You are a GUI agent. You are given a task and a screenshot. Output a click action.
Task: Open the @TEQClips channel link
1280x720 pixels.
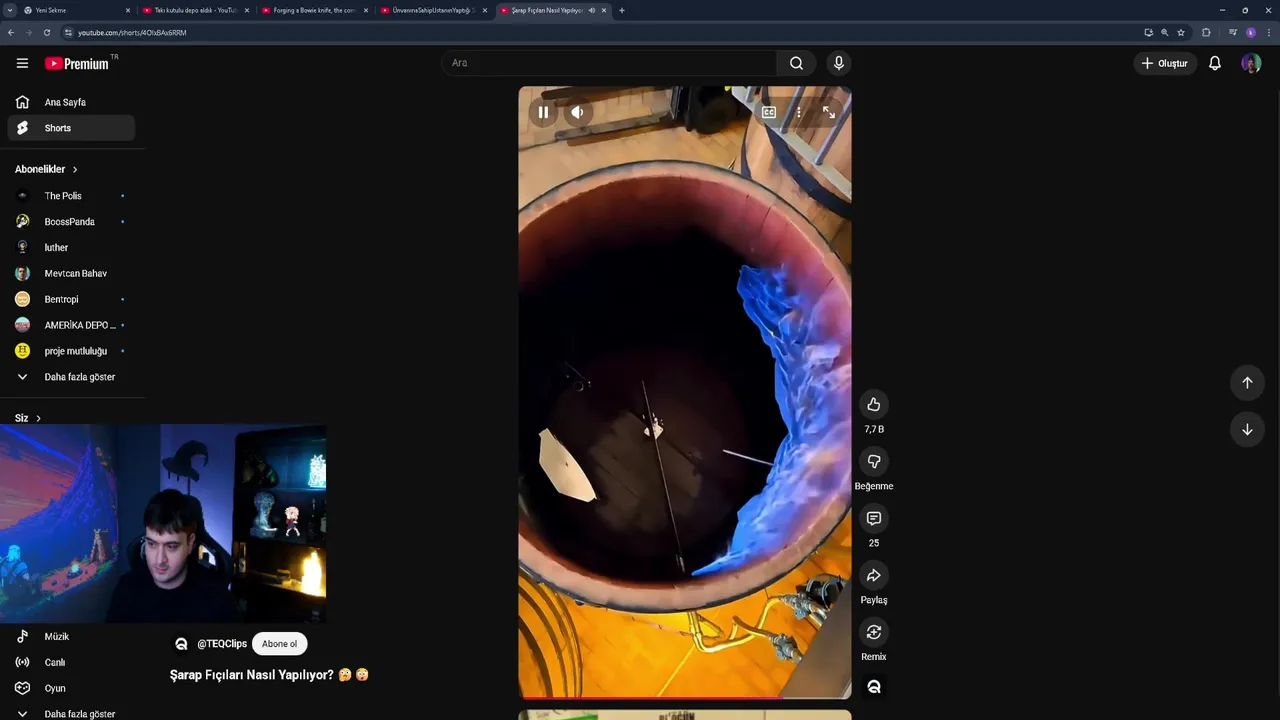tap(222, 644)
